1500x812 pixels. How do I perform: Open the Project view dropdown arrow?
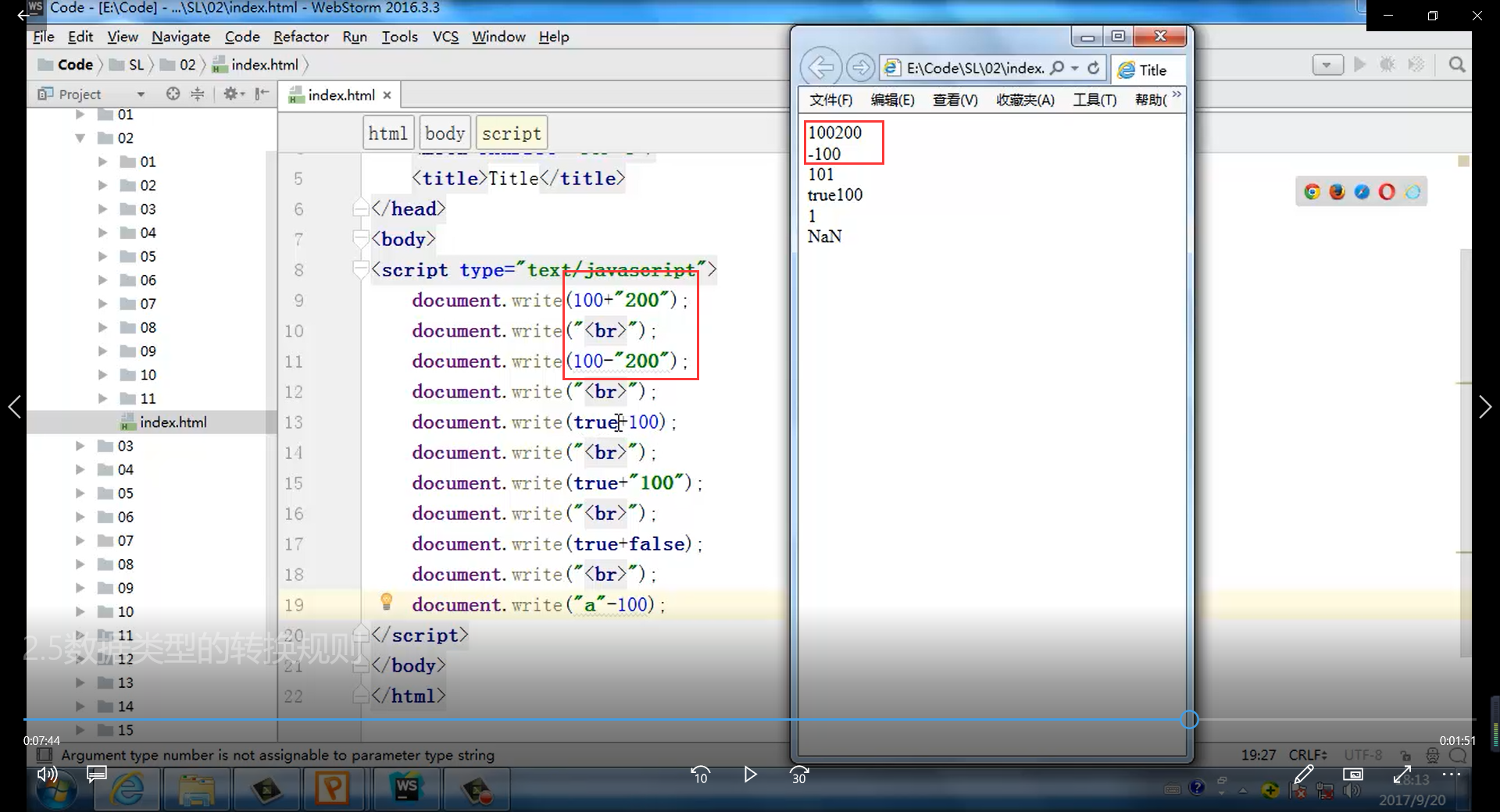(x=141, y=94)
